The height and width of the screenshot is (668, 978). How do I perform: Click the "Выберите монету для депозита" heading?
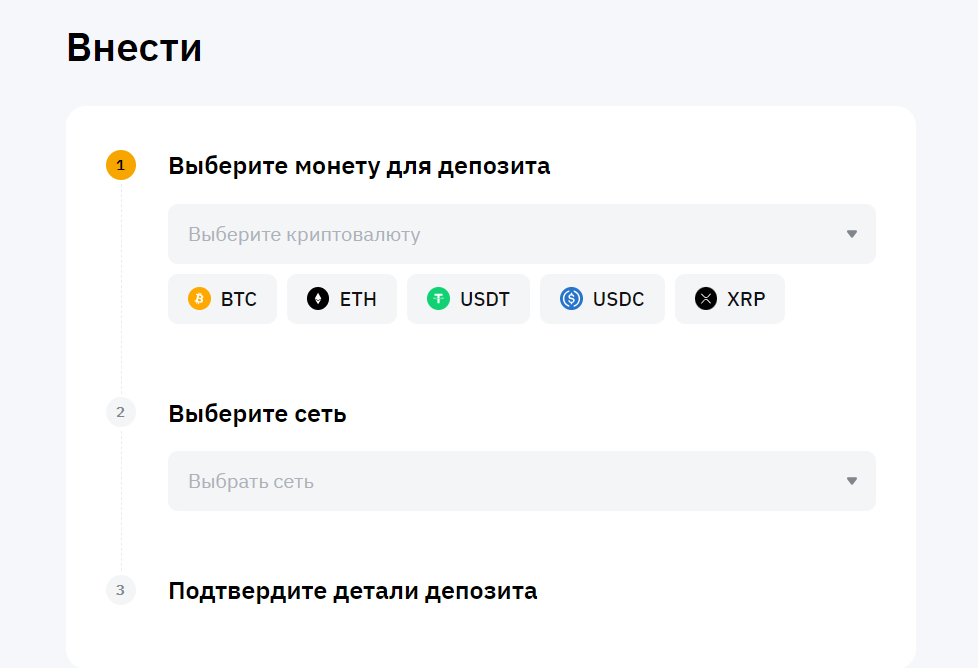click(359, 166)
